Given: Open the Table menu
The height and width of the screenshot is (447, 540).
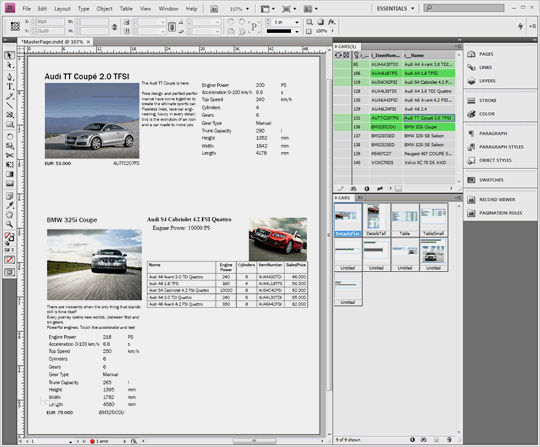Looking at the screenshot, I should tap(126, 9).
